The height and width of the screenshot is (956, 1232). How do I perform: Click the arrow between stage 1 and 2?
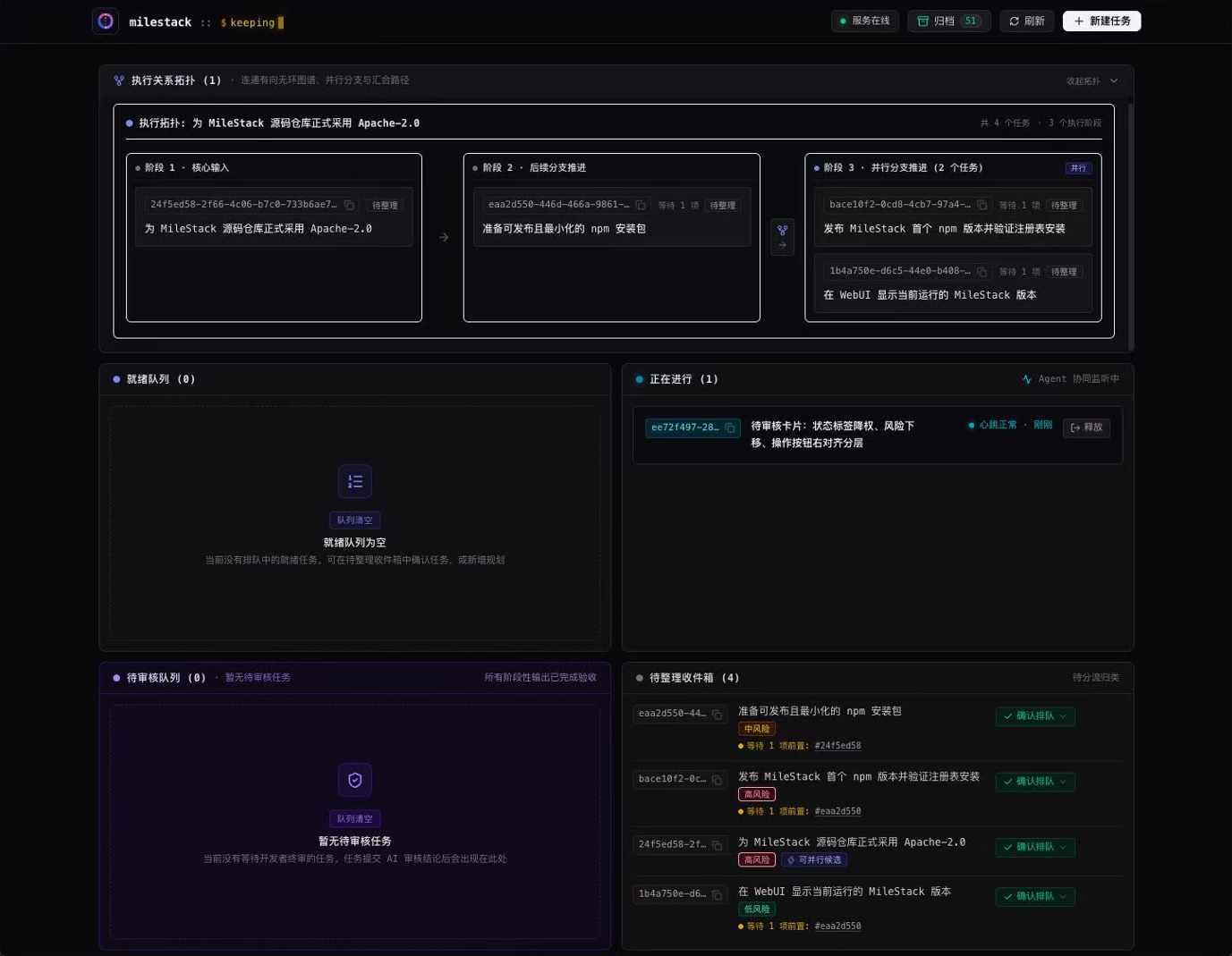click(444, 237)
